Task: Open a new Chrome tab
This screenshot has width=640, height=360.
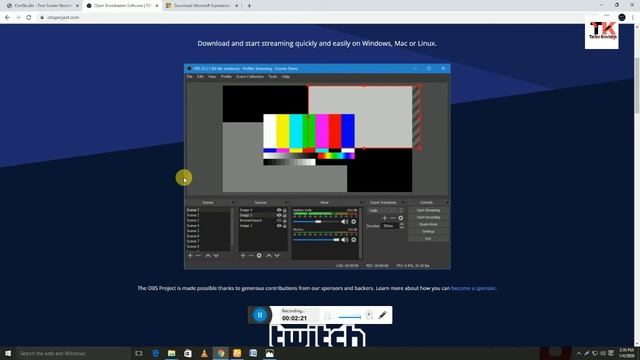Action: coord(249,6)
